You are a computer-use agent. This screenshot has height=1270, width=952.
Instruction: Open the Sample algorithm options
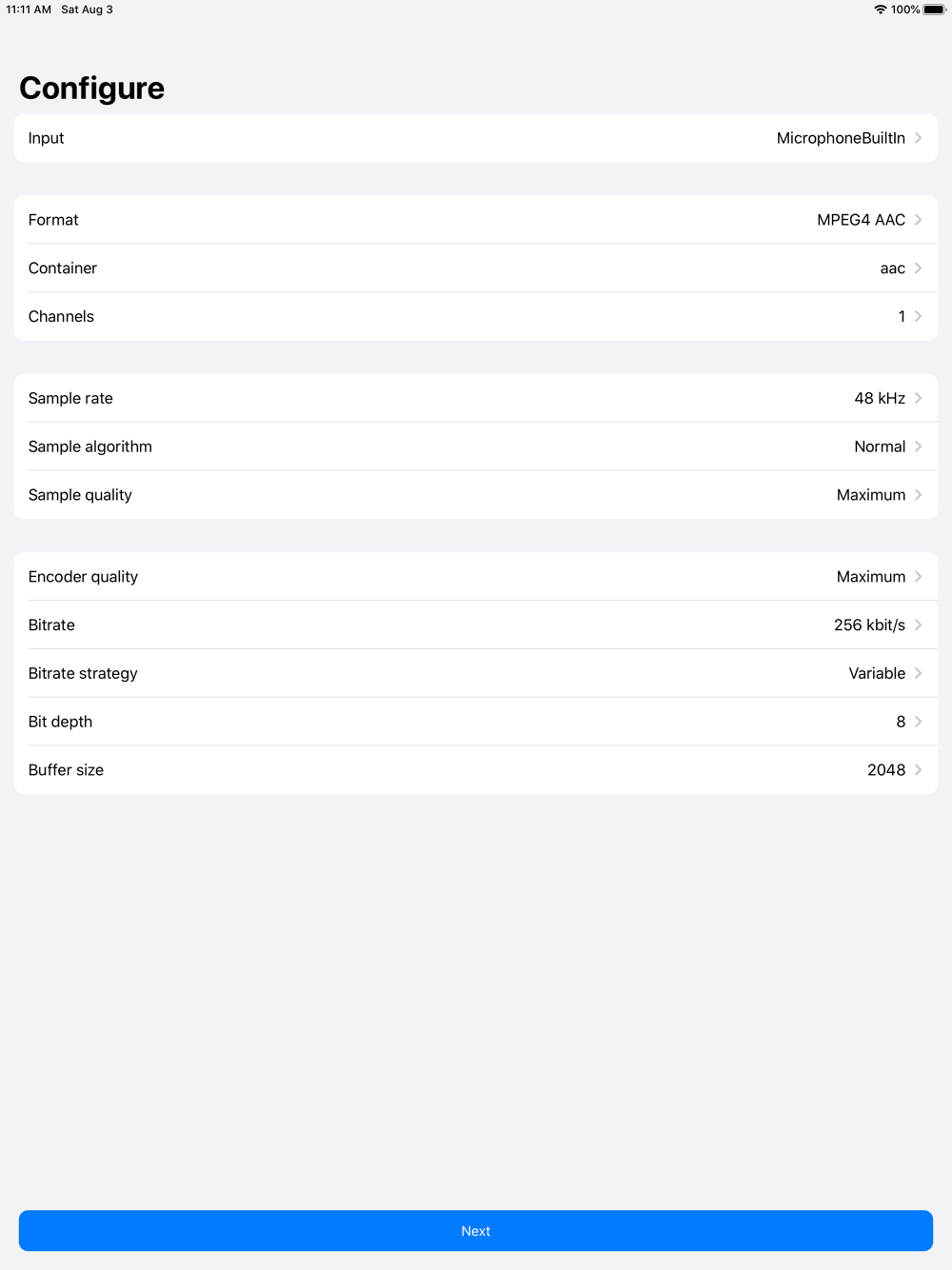(x=476, y=446)
